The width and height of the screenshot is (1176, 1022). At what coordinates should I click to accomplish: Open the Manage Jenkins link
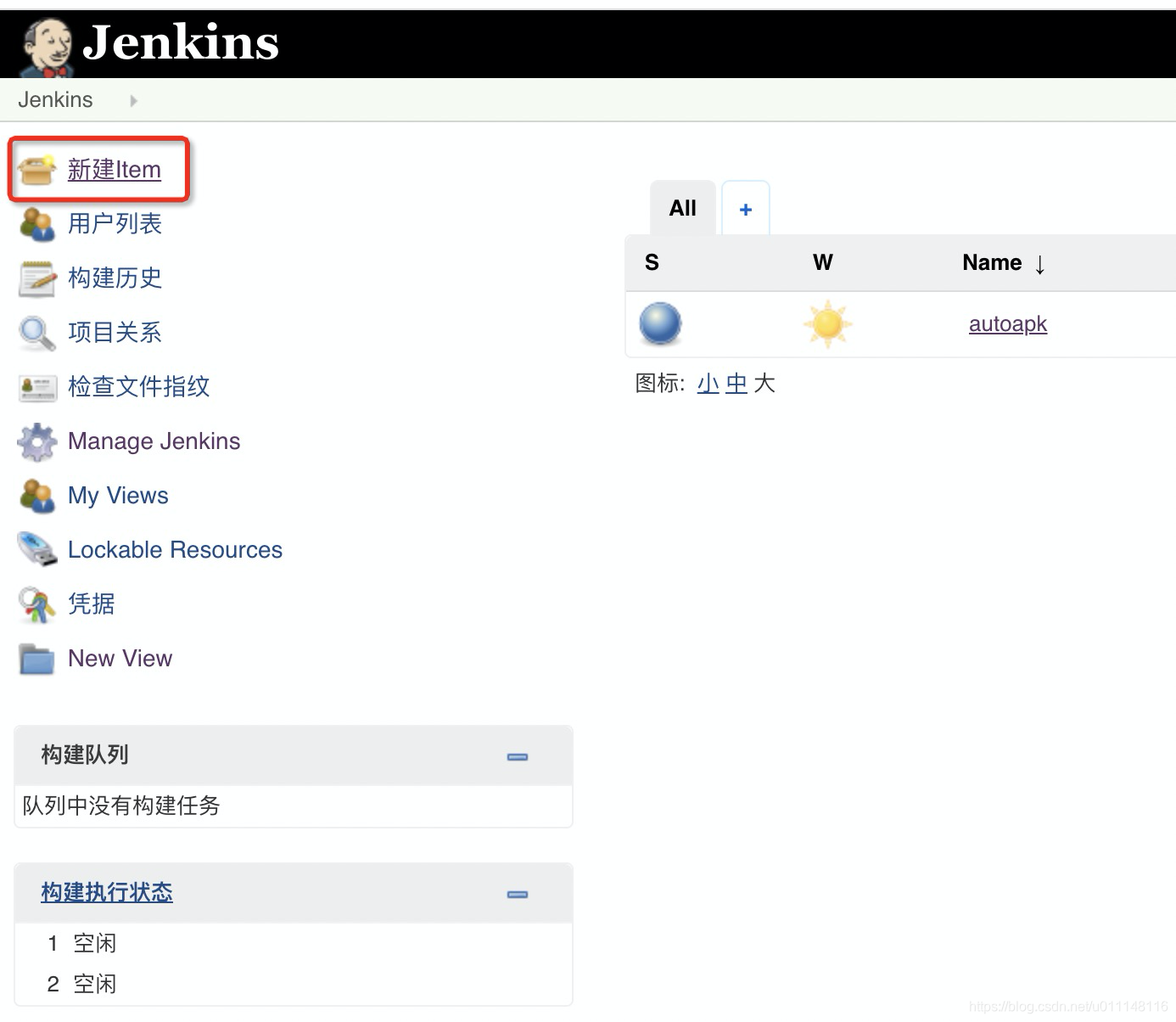click(x=154, y=441)
